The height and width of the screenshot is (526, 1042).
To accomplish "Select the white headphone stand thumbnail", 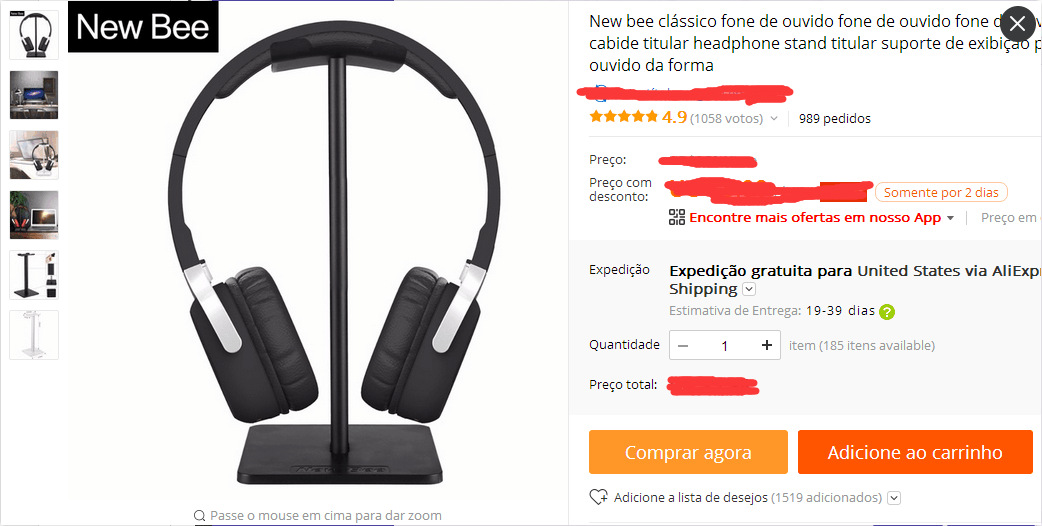I will click(x=34, y=335).
